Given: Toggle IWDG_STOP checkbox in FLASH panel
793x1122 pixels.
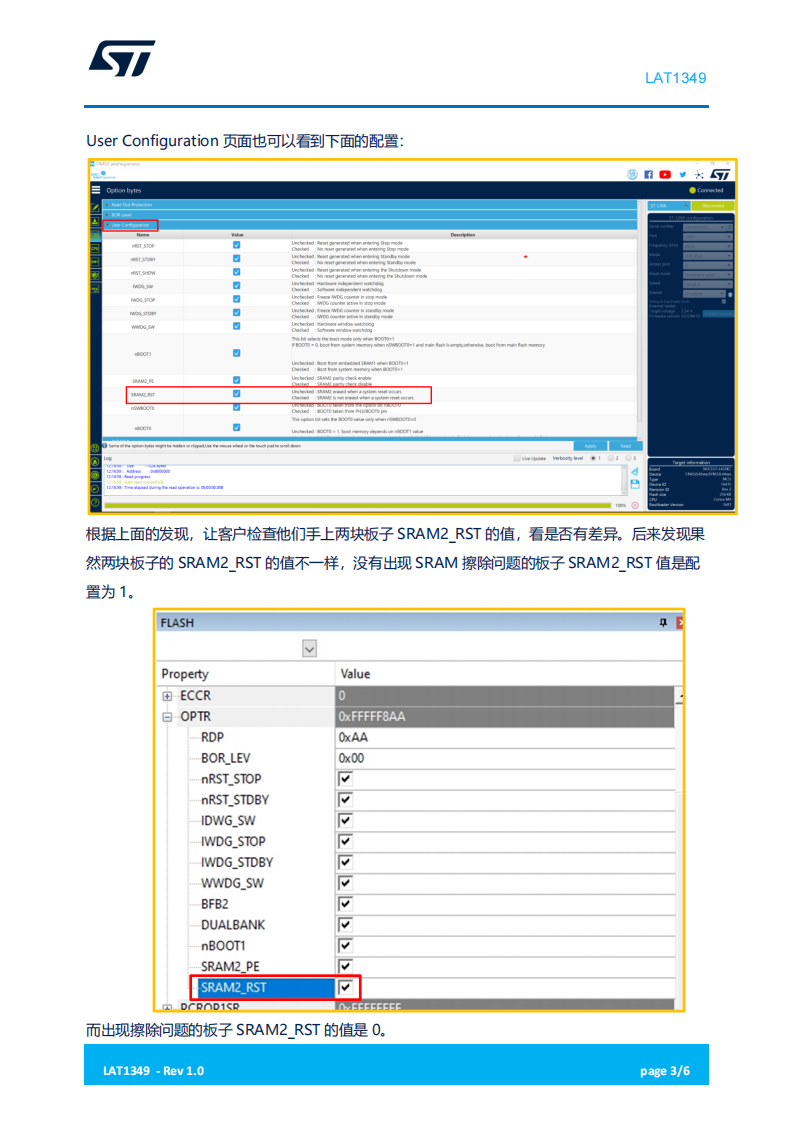Looking at the screenshot, I should (346, 841).
